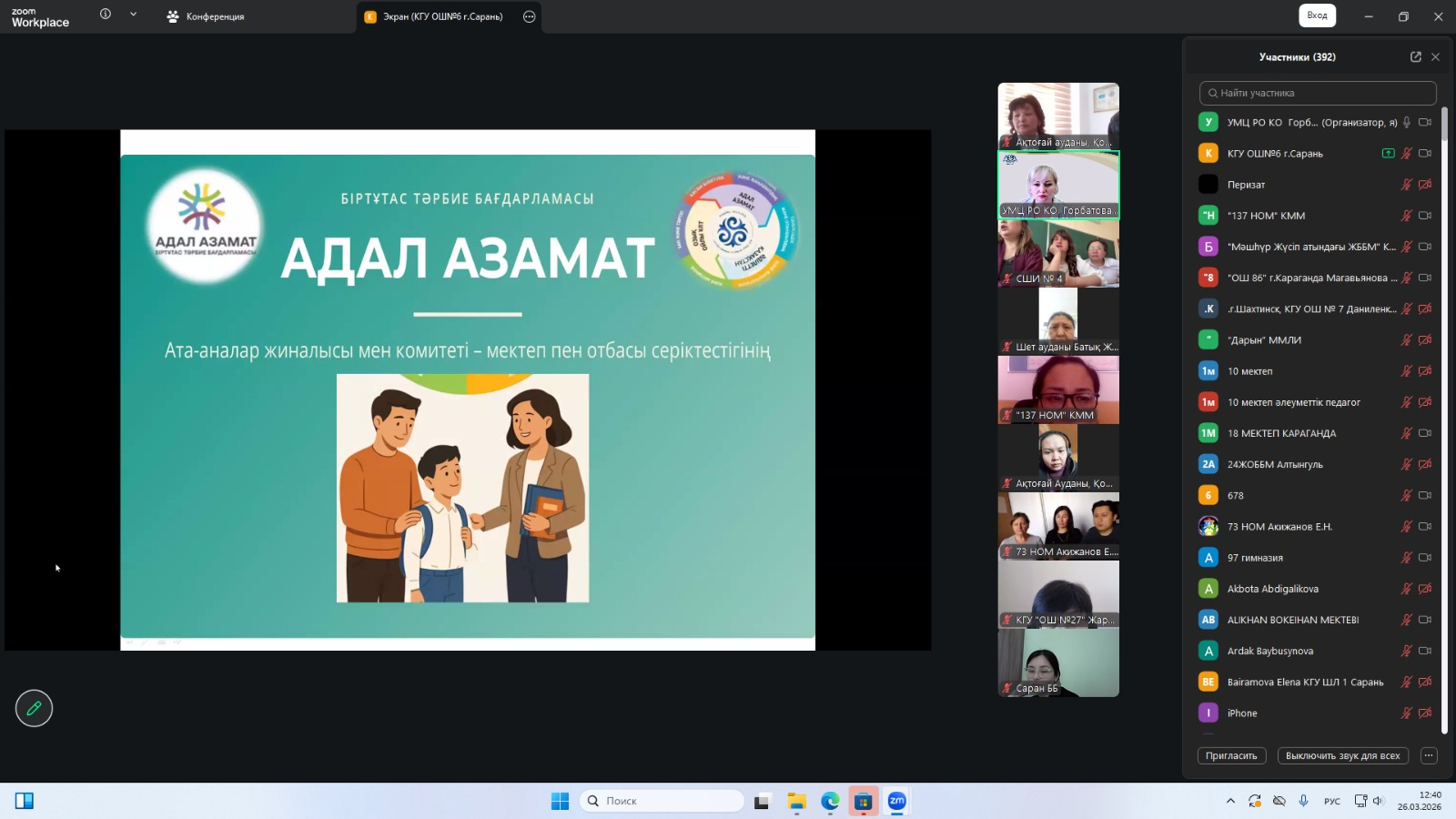Image resolution: width=1456 pixels, height=819 pixels.
Task: Expand the Zoom Workplace dropdown arrow
Action: click(133, 15)
